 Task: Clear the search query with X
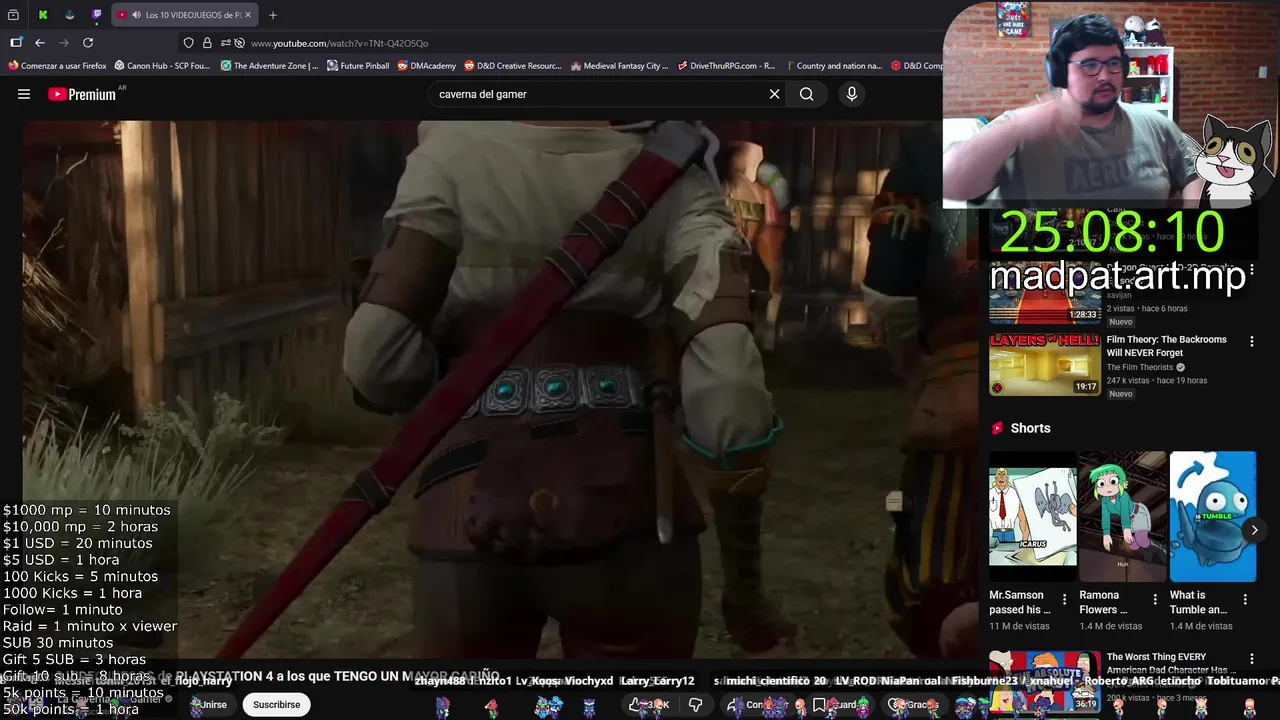[774, 94]
